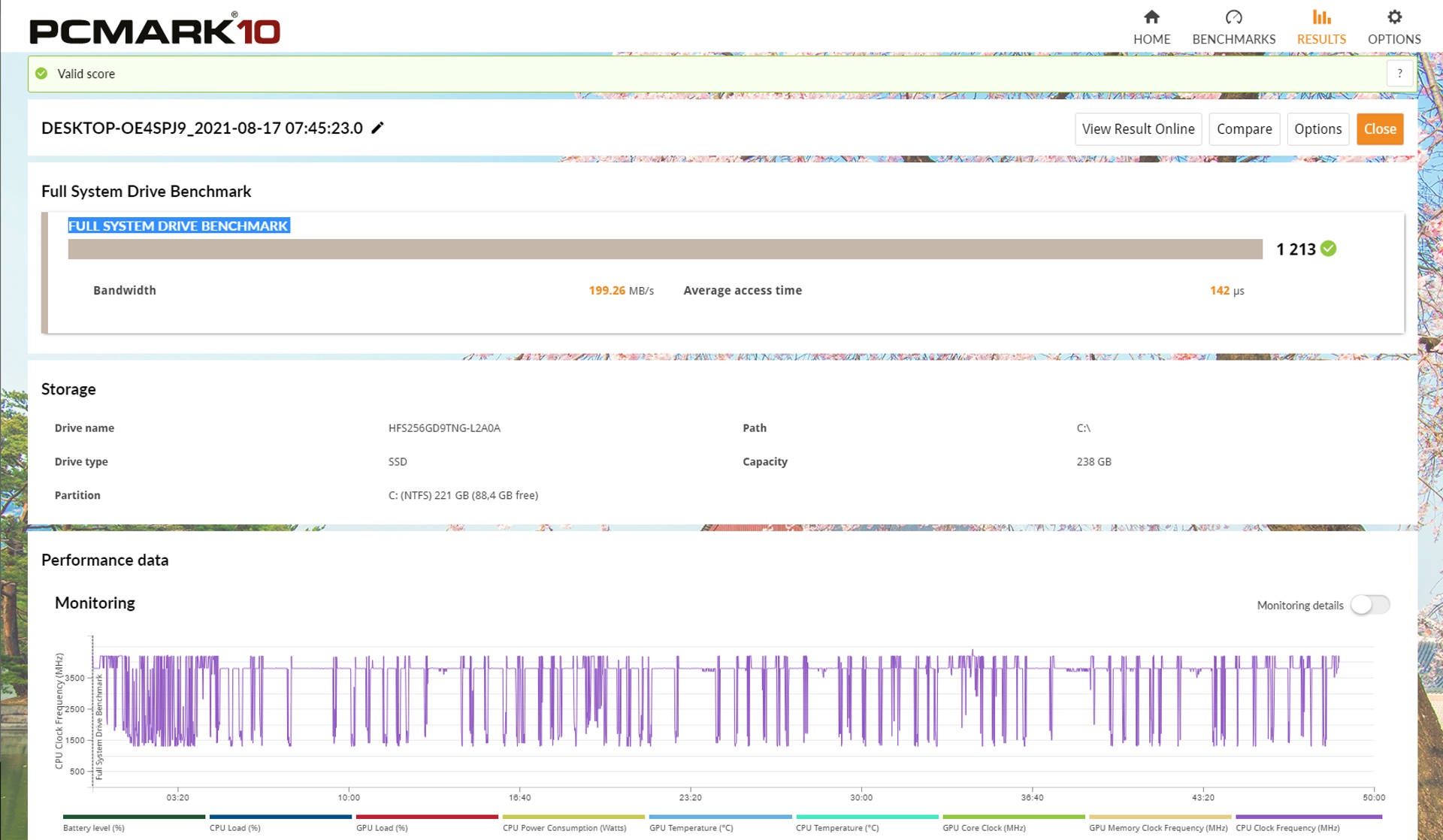Image resolution: width=1443 pixels, height=840 pixels.
Task: Click the drive type value SSD
Action: pos(398,462)
